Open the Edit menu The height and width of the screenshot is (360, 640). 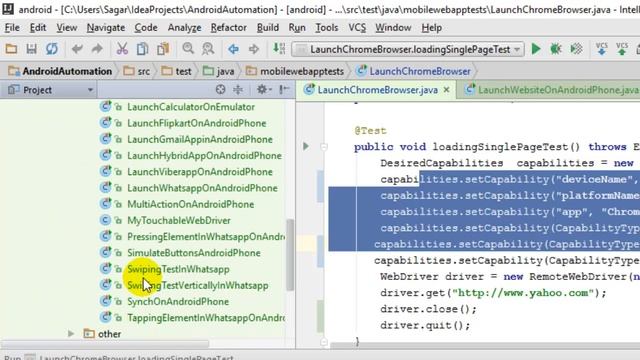click(x=38, y=28)
